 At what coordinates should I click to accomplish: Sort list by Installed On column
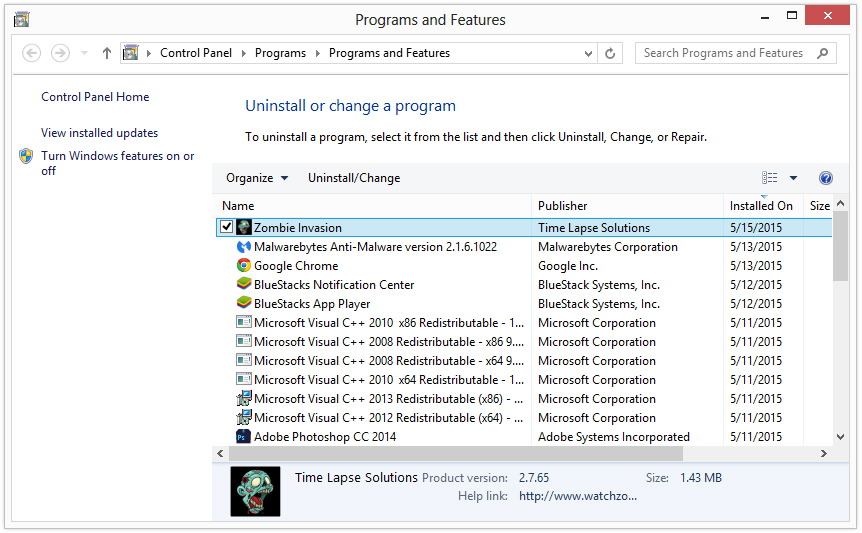pyautogui.click(x=761, y=206)
